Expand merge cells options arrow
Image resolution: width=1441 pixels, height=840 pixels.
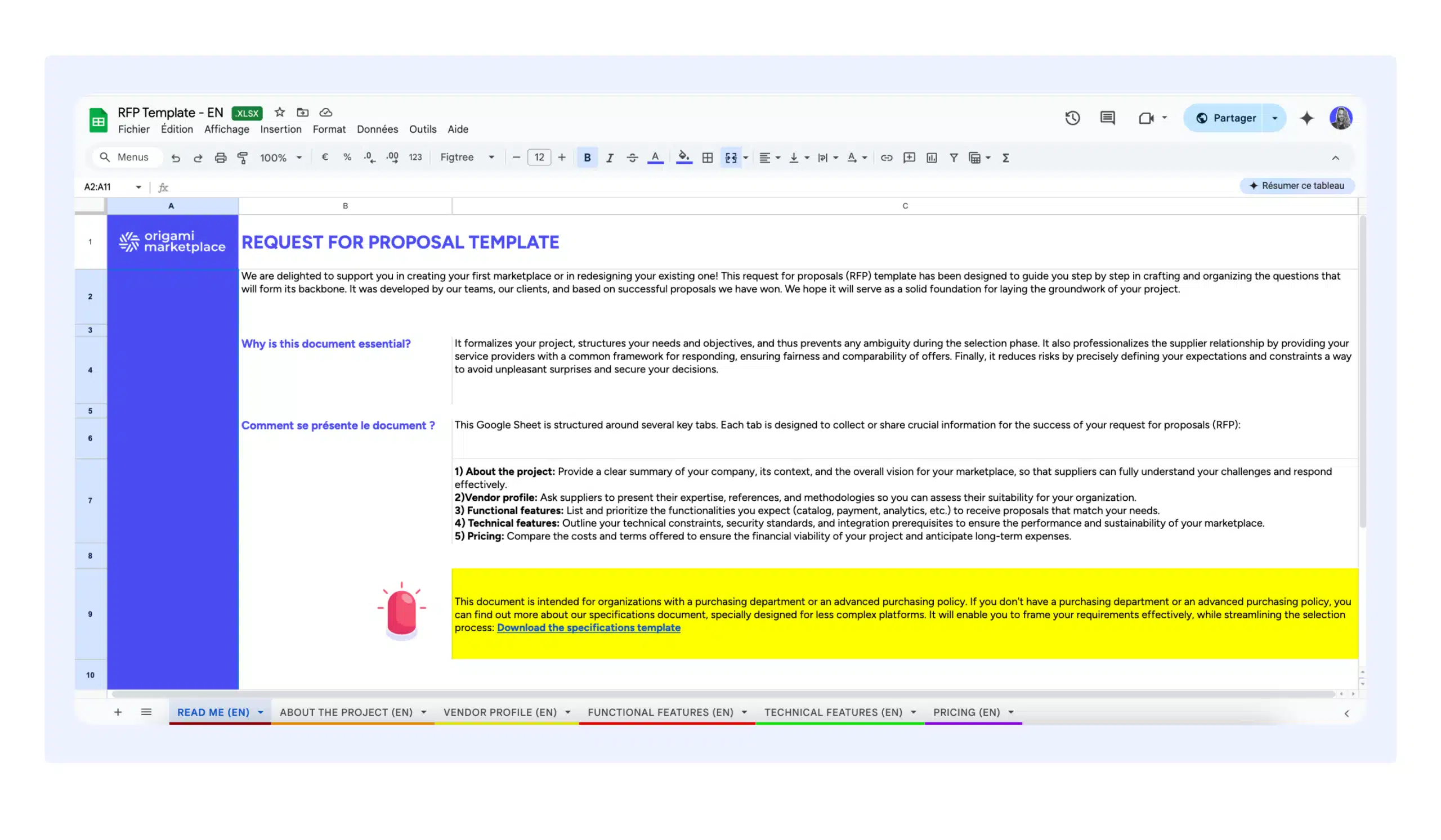(746, 158)
